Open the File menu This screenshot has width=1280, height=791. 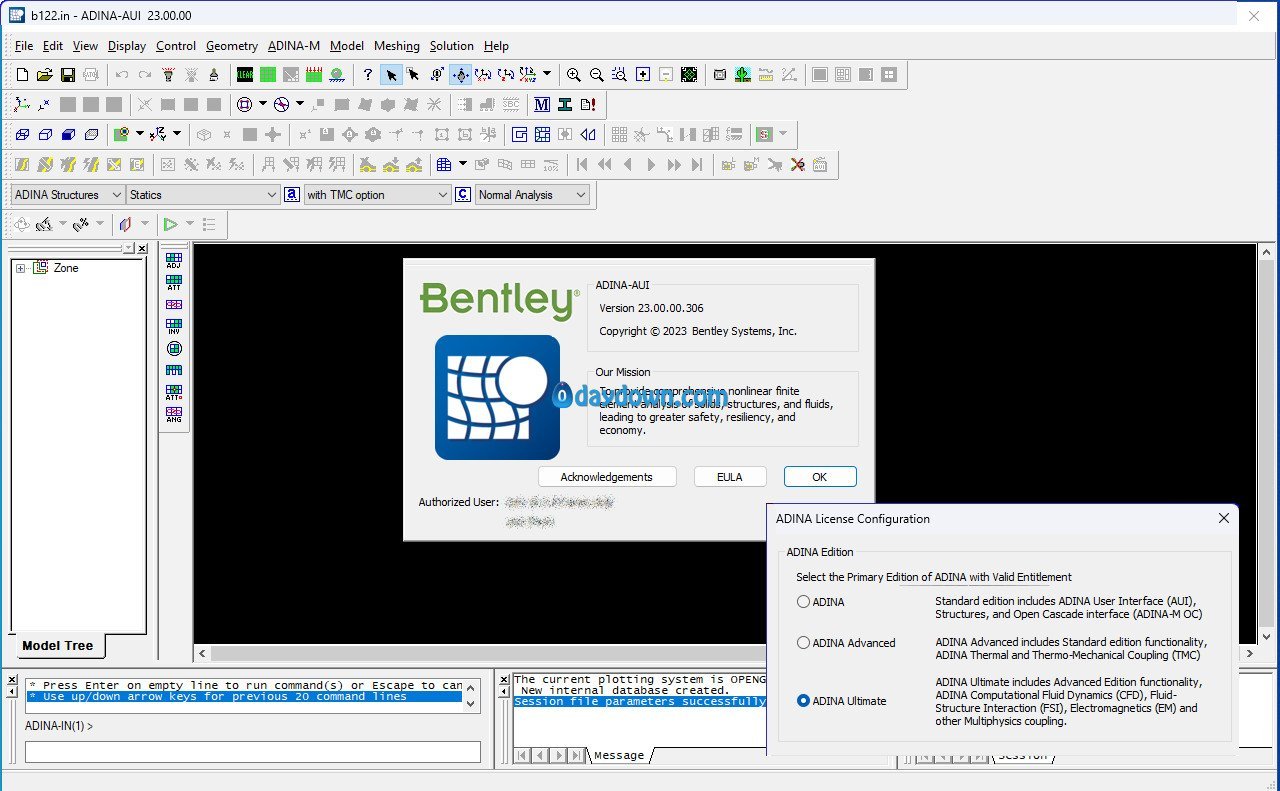24,46
